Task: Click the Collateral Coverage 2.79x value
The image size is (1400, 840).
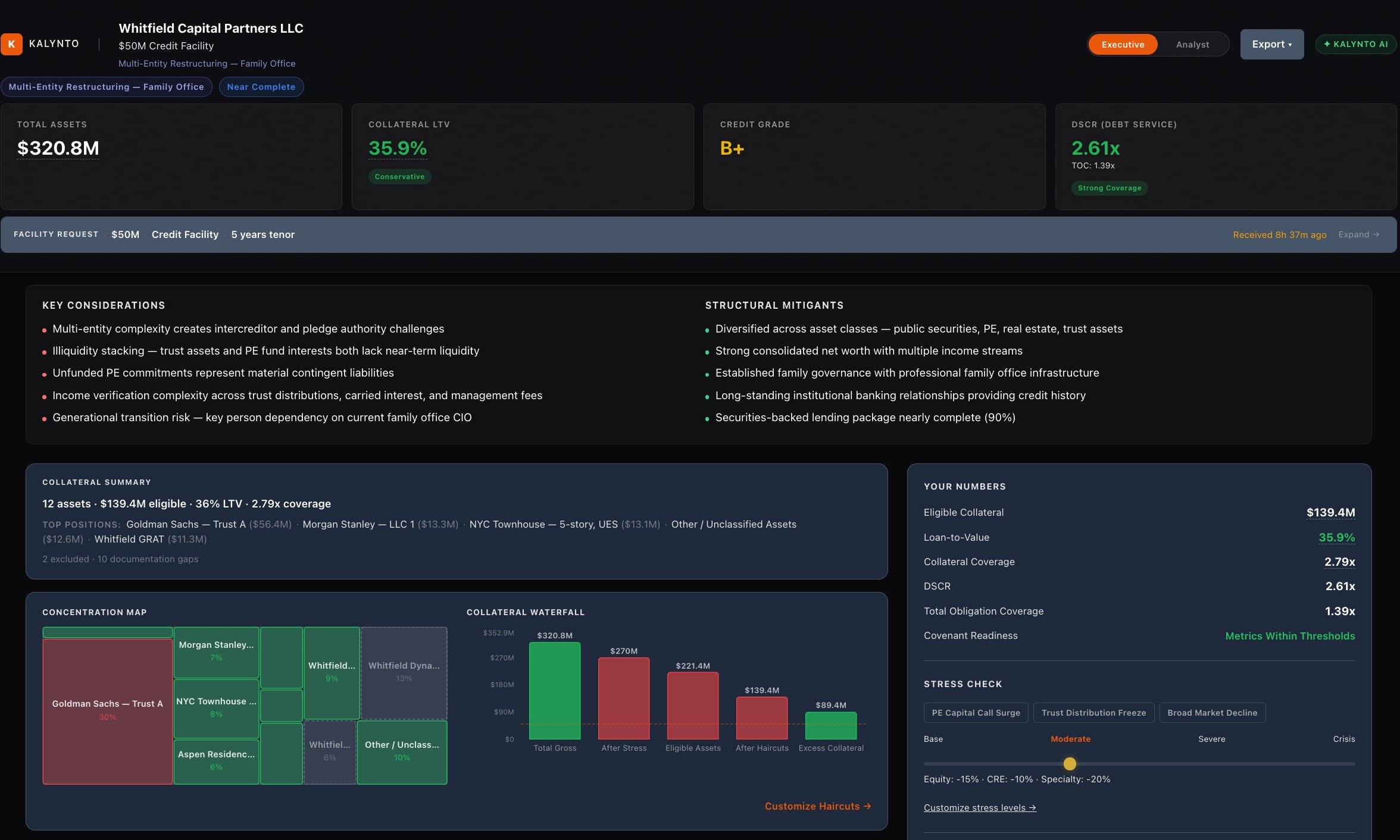Action: click(x=1339, y=562)
